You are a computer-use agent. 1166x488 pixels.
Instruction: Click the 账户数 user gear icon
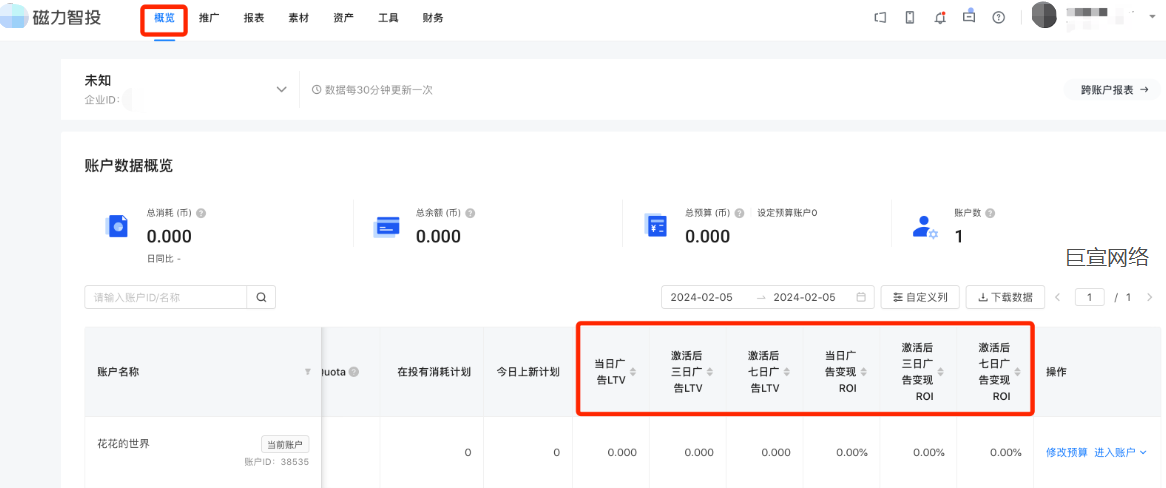[925, 226]
